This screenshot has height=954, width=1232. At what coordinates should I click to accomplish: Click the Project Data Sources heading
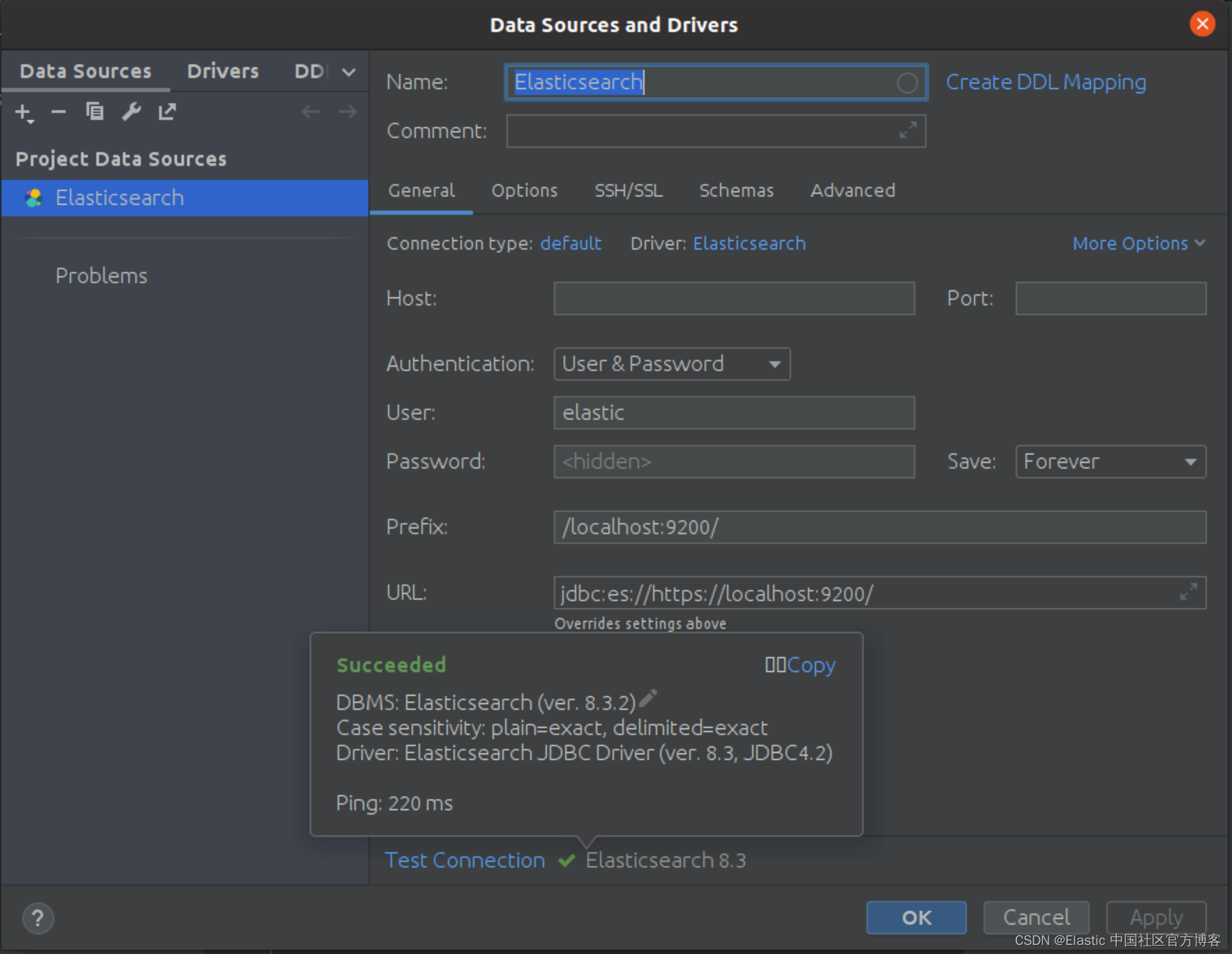coord(121,159)
